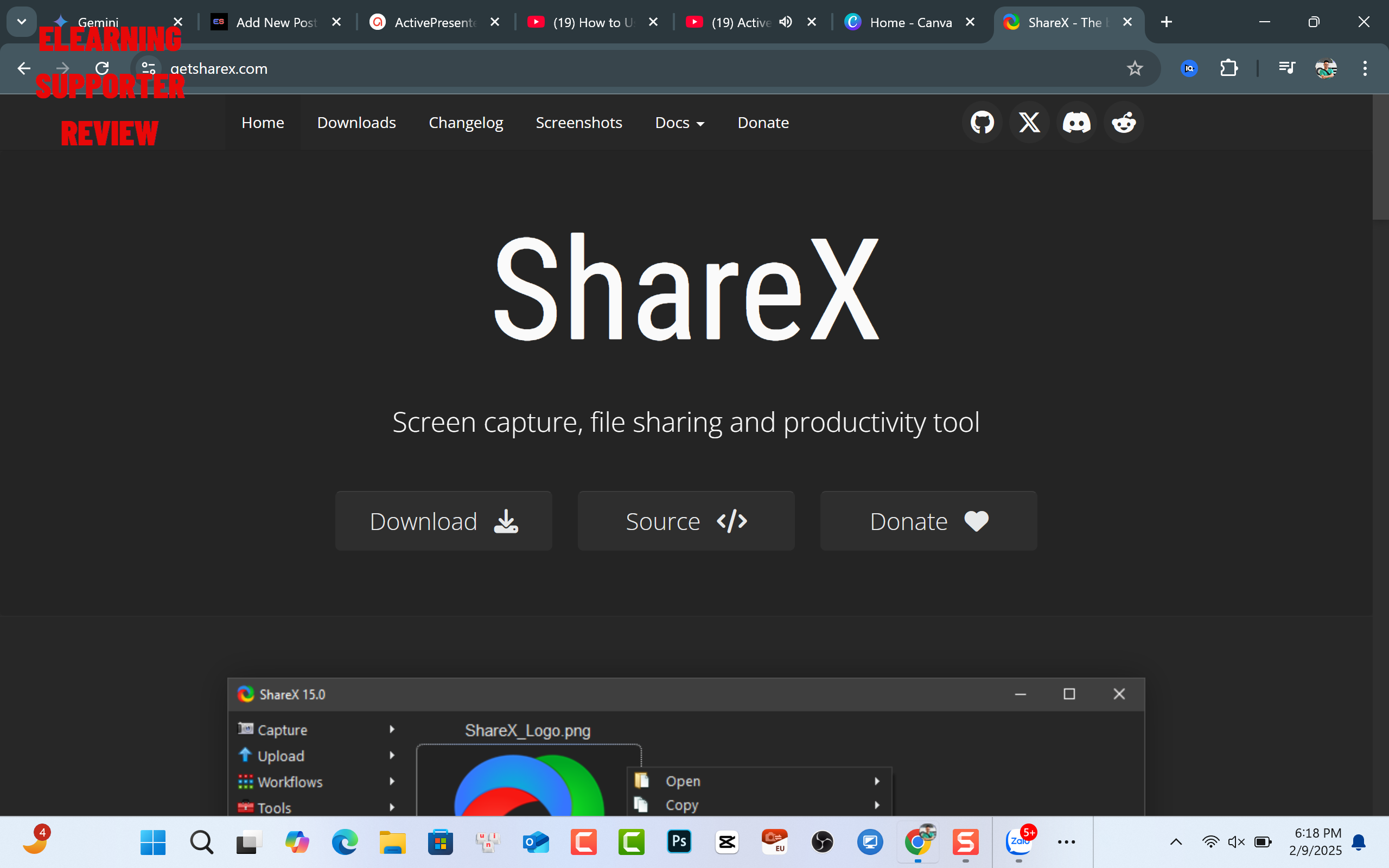This screenshot has height=868, width=1389.
Task: Bookmark this page with star icon
Action: click(x=1135, y=68)
